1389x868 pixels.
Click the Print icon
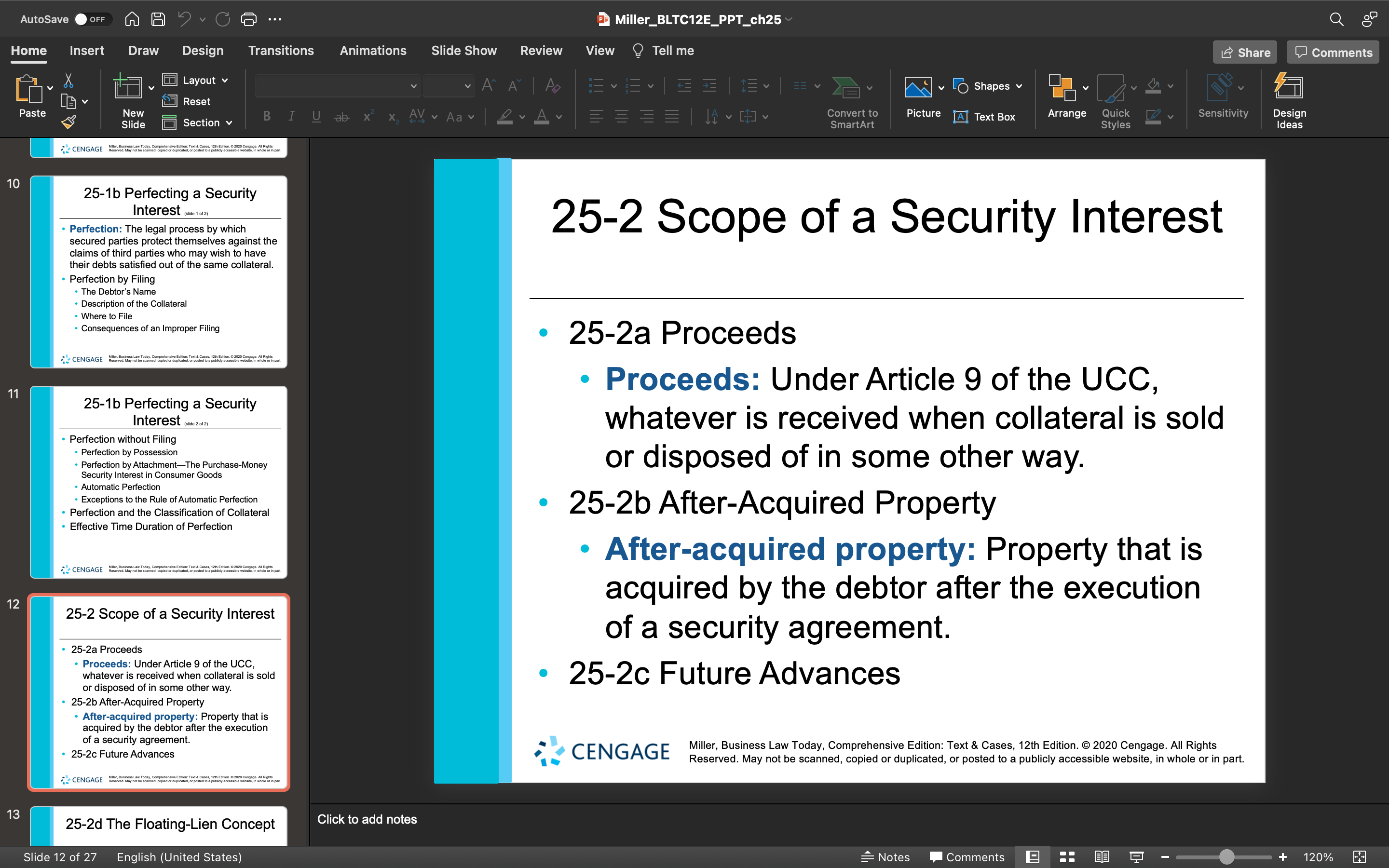pos(248,19)
